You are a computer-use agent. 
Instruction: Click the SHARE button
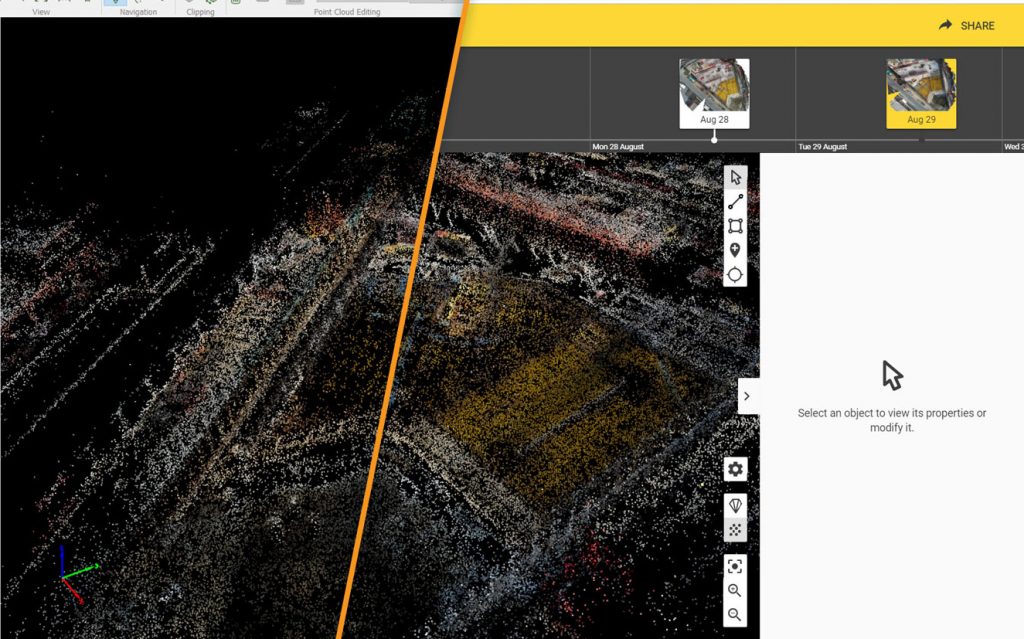coord(966,26)
